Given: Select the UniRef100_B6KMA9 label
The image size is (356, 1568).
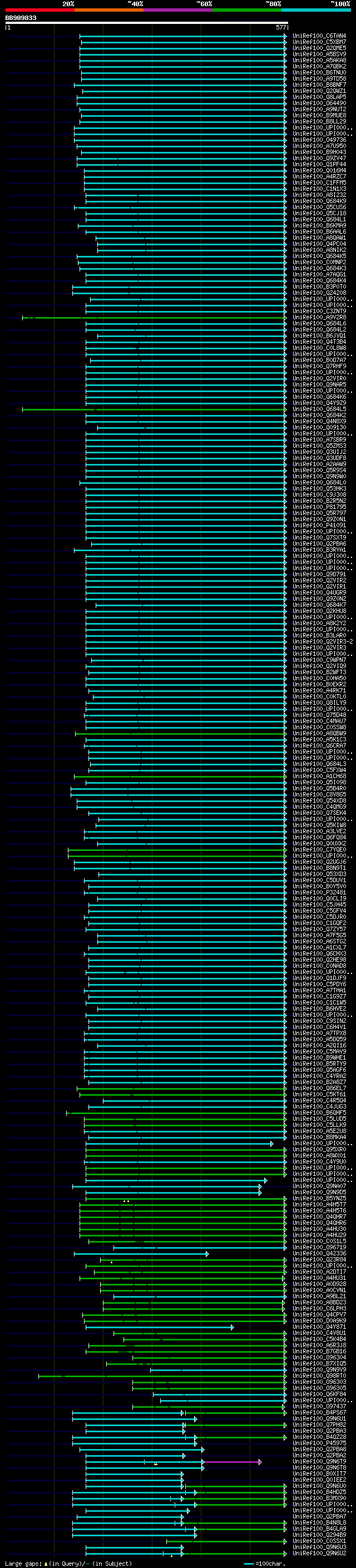Looking at the screenshot, I should (x=319, y=226).
